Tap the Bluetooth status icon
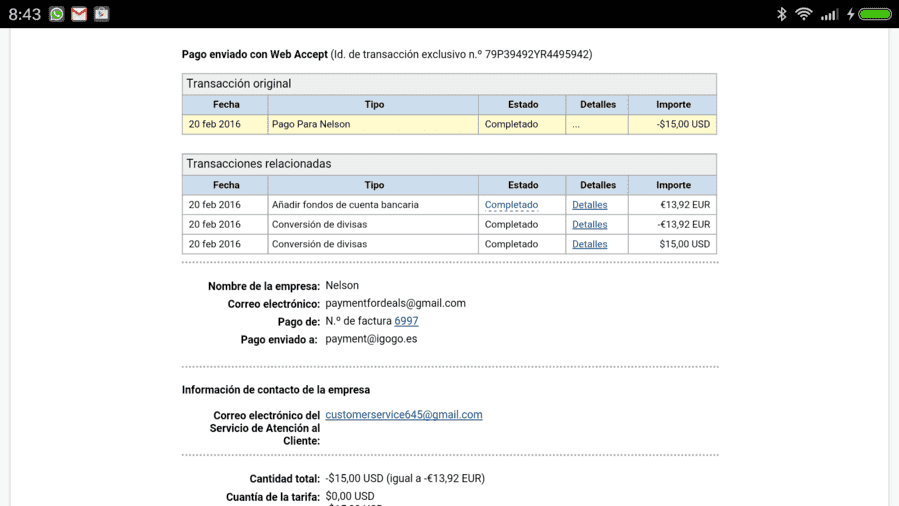This screenshot has width=899, height=506. coord(781,14)
